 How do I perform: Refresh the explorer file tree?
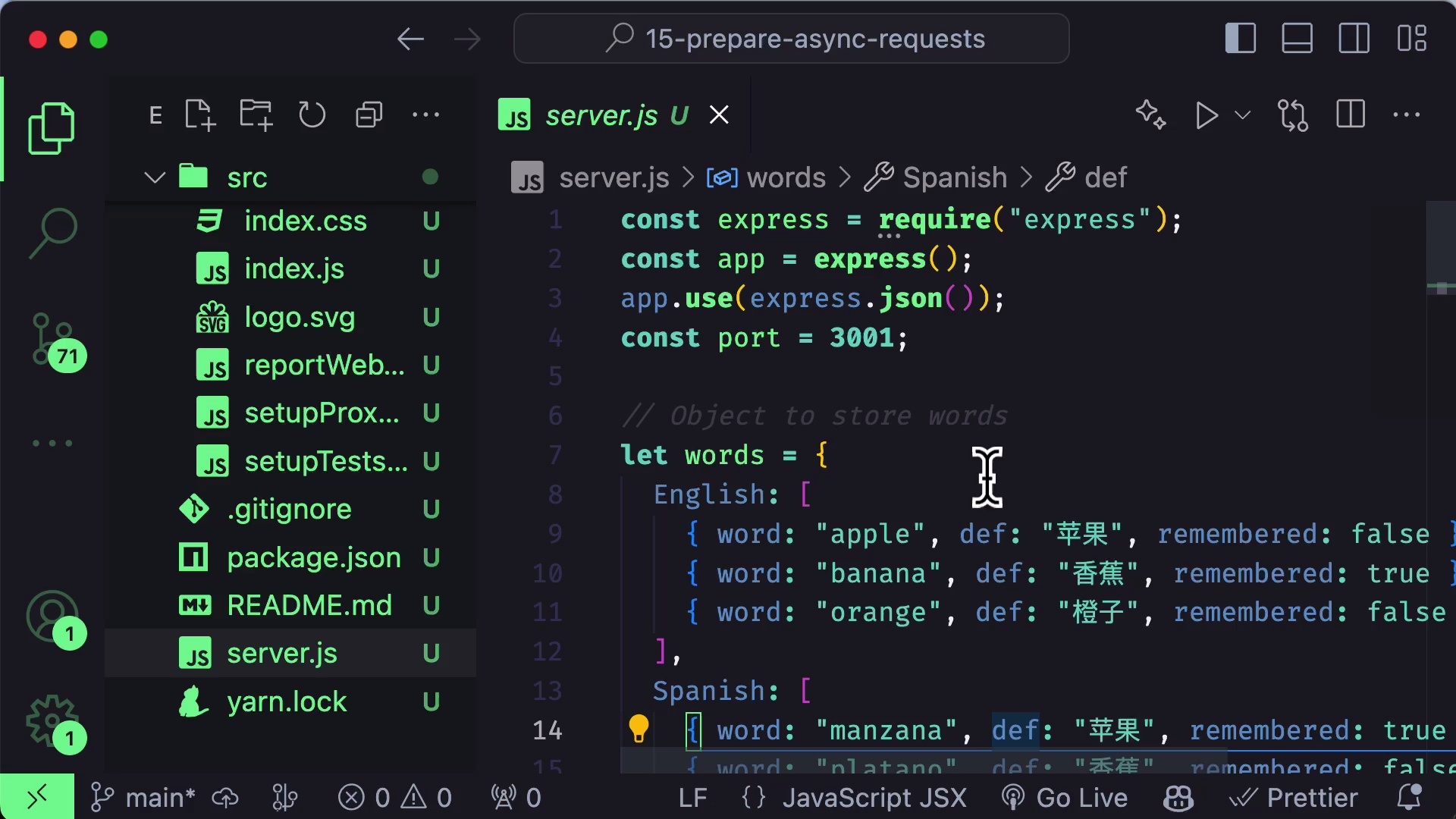click(312, 115)
